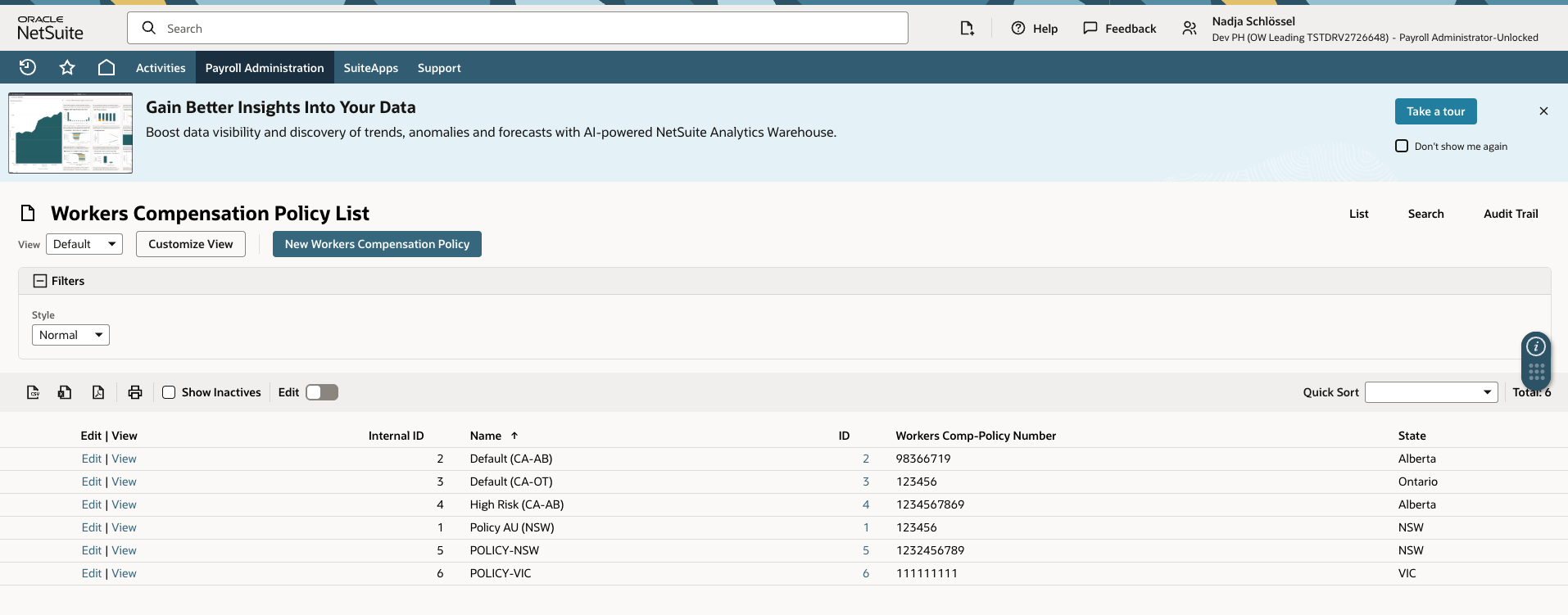Open the Nadja Schlössel account menu

[1375, 29]
